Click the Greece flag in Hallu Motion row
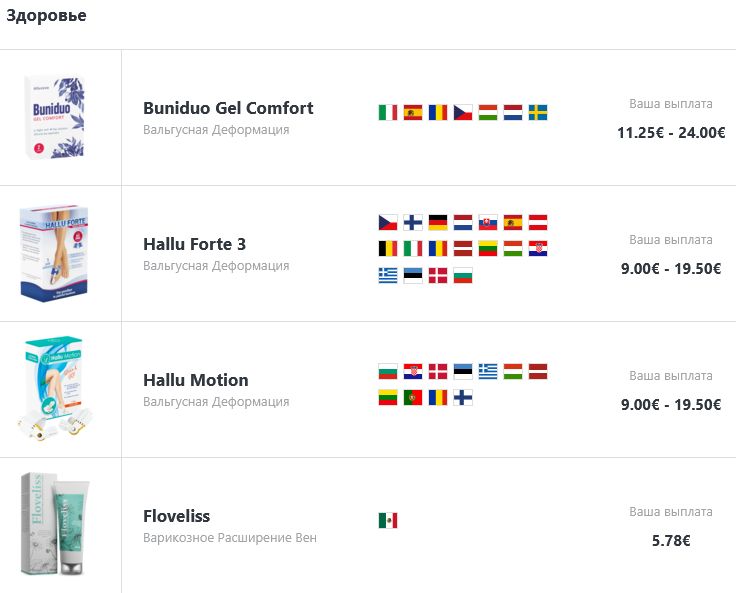This screenshot has width=736, height=593. 488,372
